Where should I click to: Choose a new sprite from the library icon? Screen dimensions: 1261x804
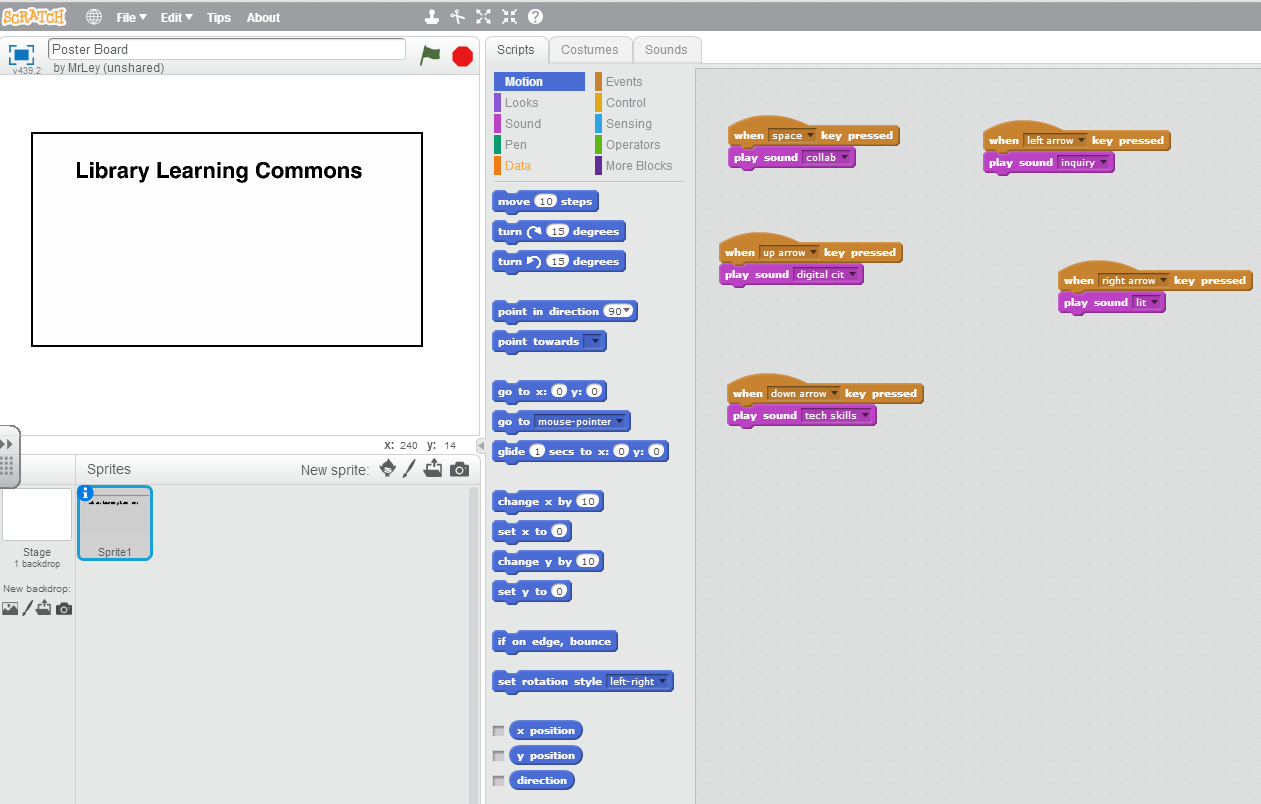click(388, 469)
